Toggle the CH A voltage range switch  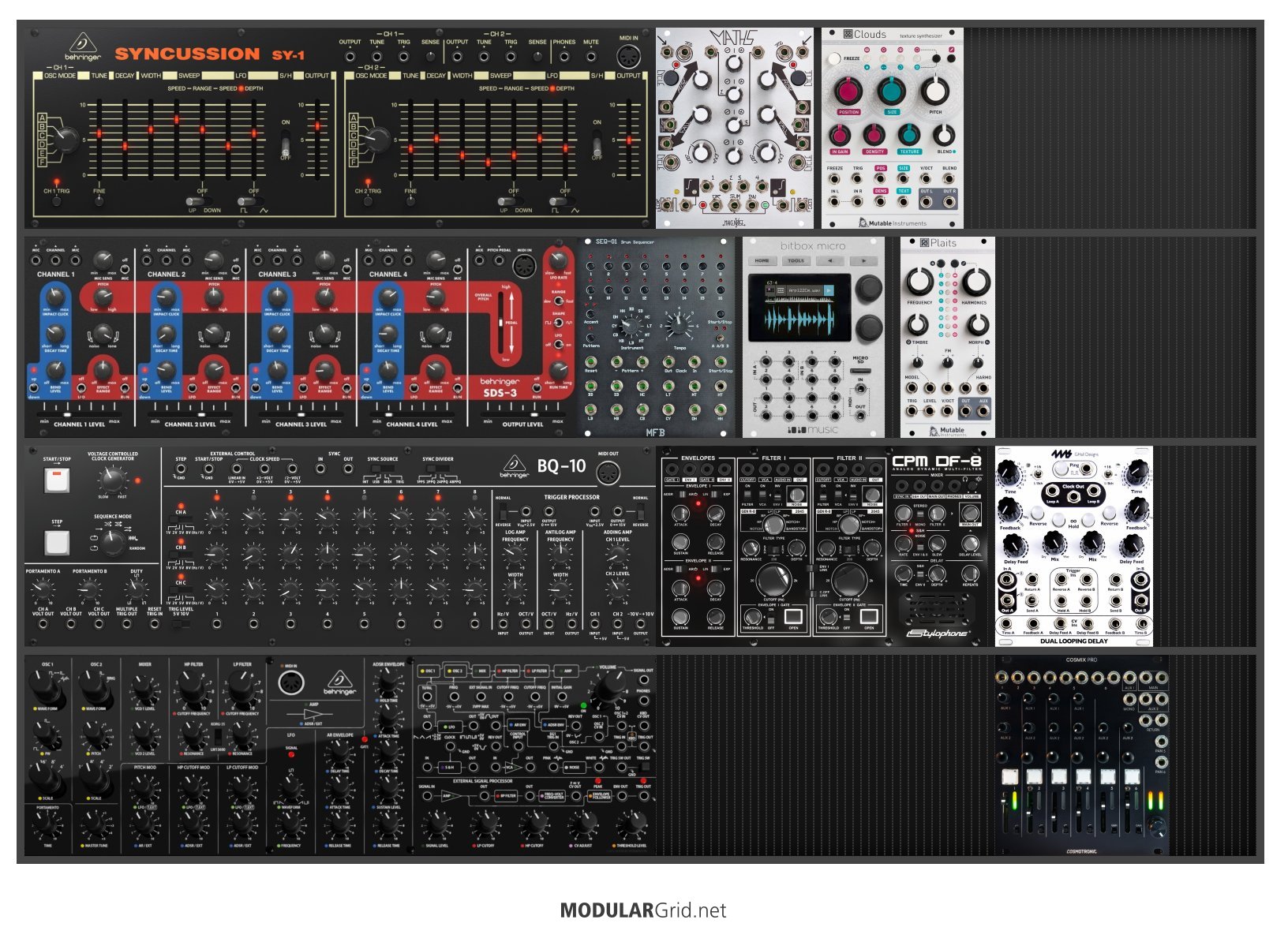(181, 521)
